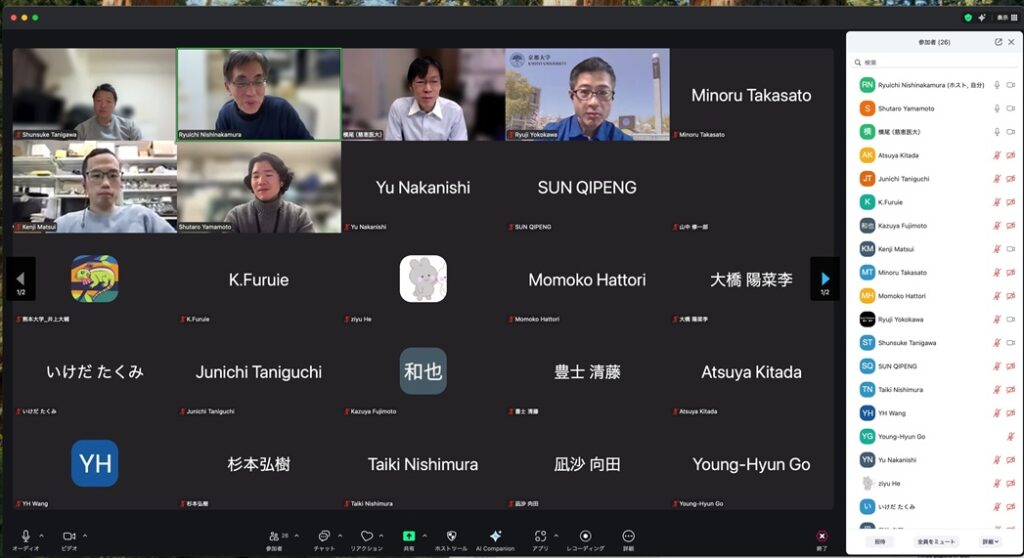Click the Reactions (リアクション) heart icon
Viewport: 1024px width, 558px height.
367,536
